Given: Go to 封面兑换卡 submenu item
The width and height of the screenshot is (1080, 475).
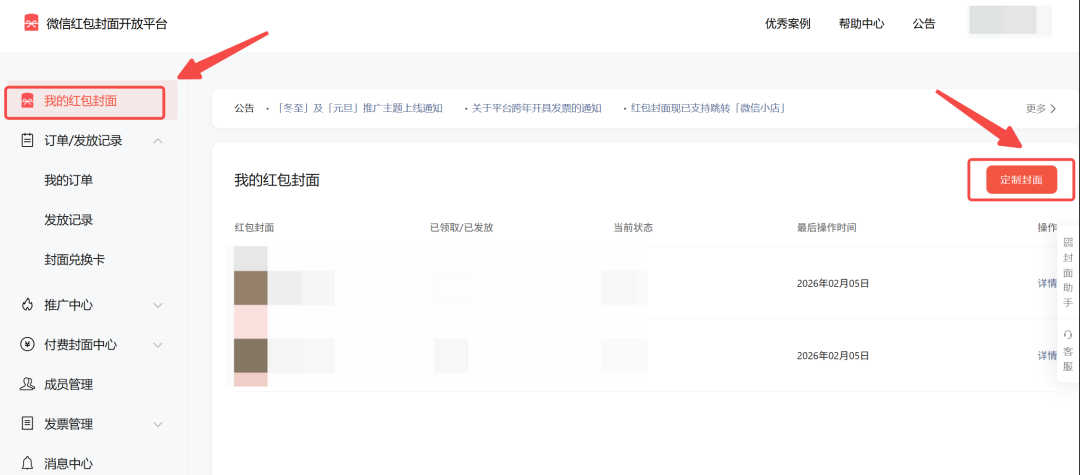Looking at the screenshot, I should (75, 260).
